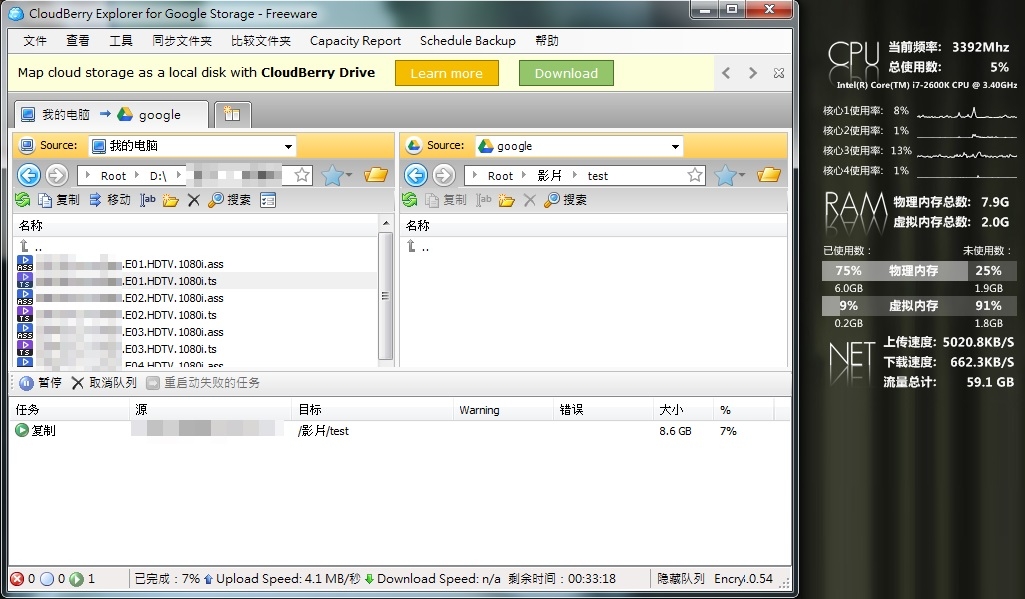1025x599 pixels.
Task: Refresh the google pane file list
Action: (410, 199)
